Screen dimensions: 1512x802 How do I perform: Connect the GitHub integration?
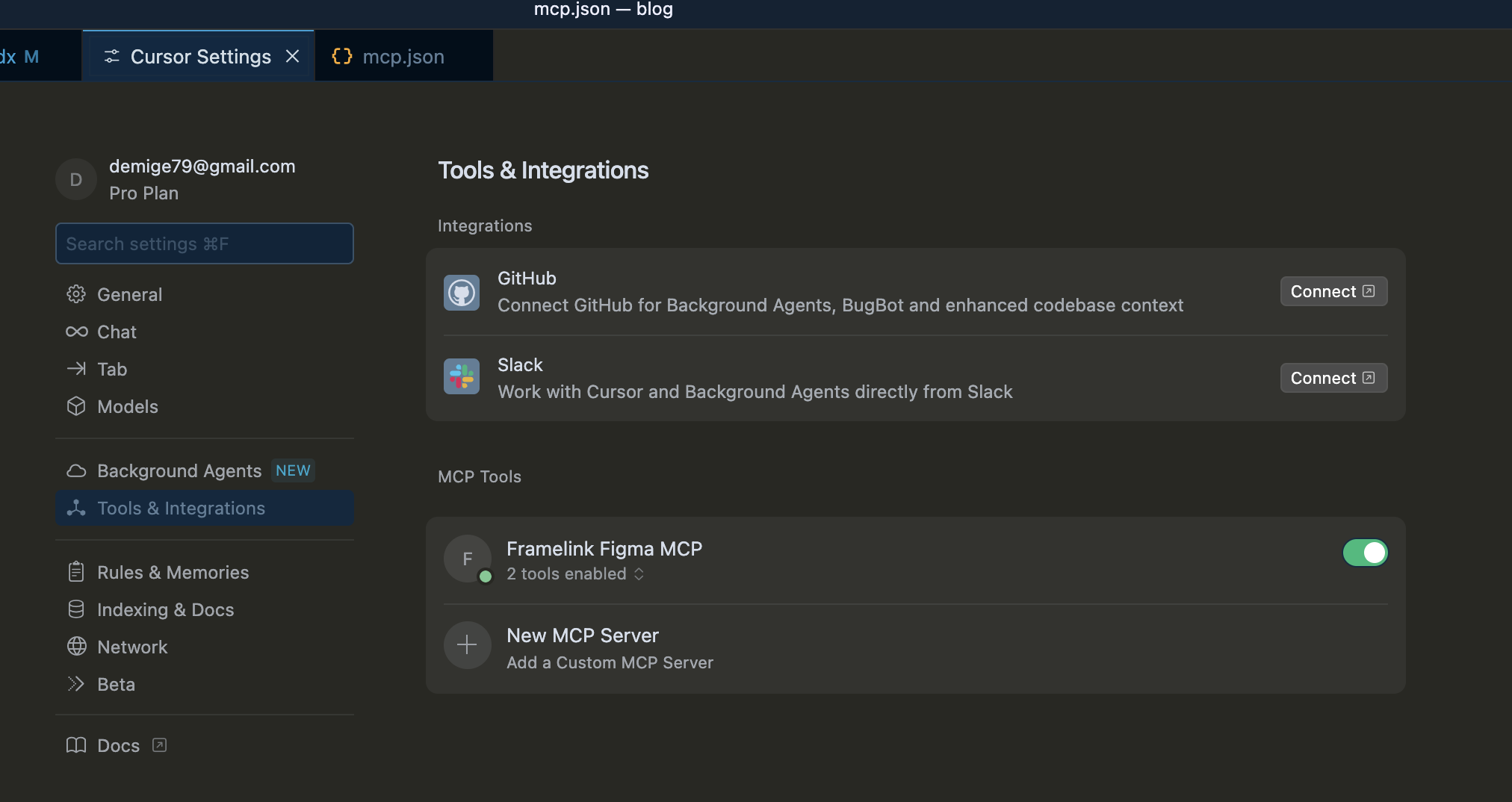(x=1333, y=291)
